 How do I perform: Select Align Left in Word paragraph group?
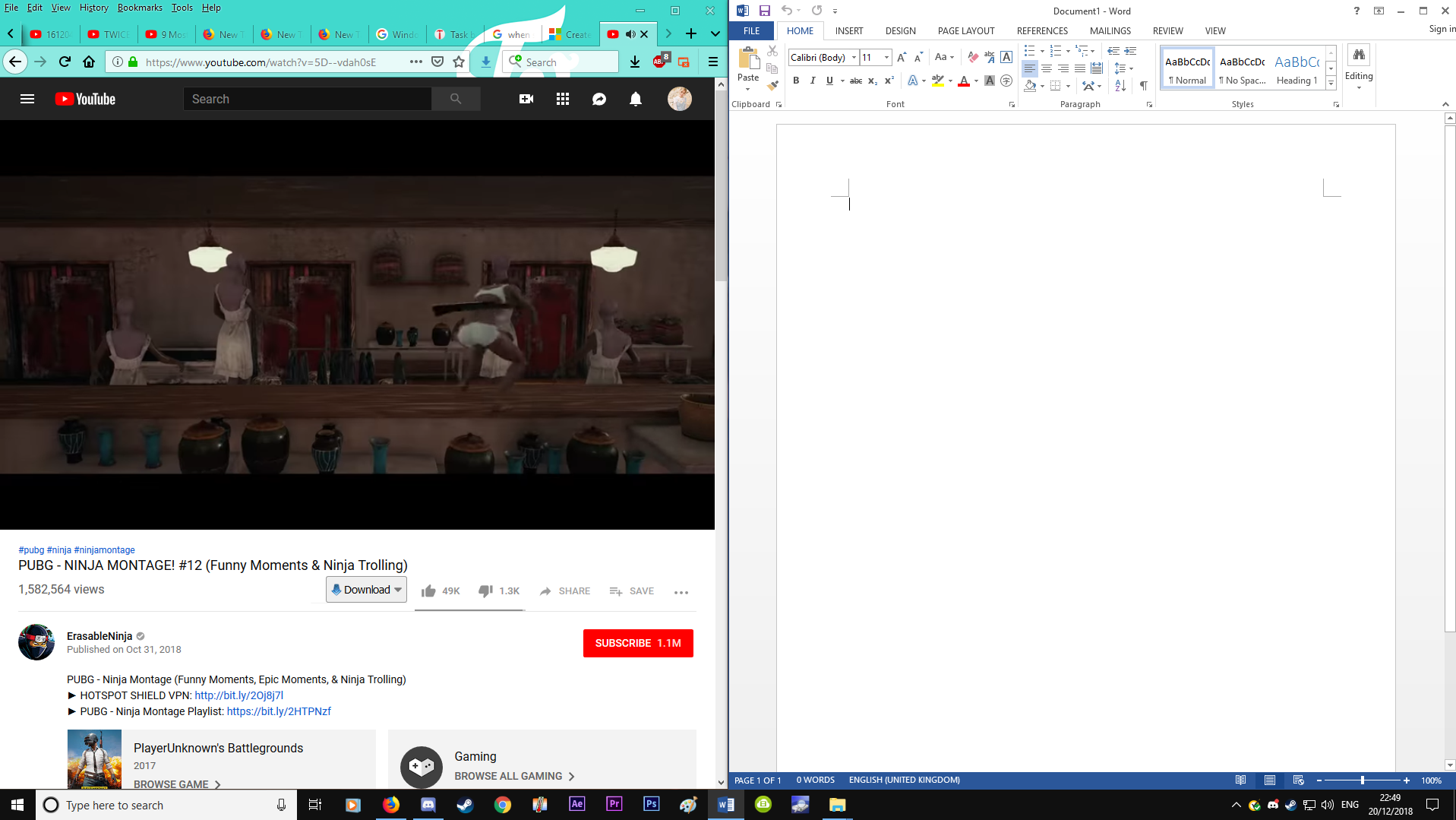click(1030, 68)
